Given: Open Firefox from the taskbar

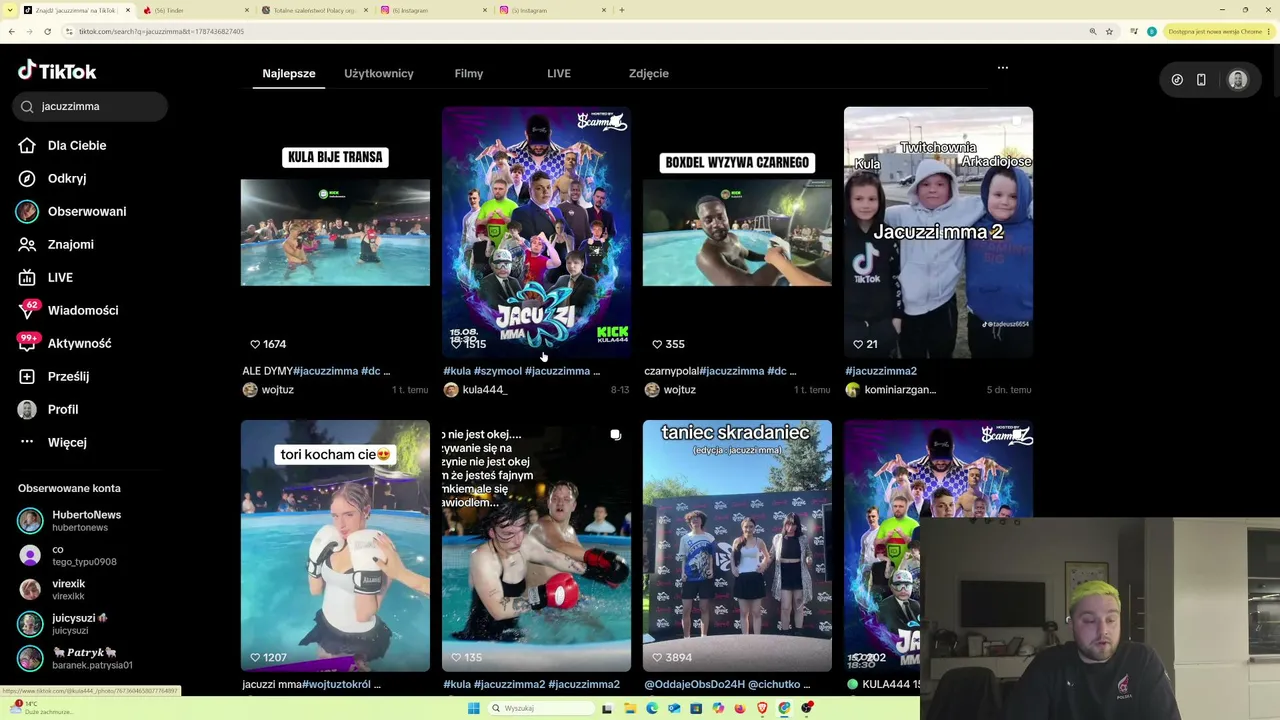Looking at the screenshot, I should coord(740,708).
